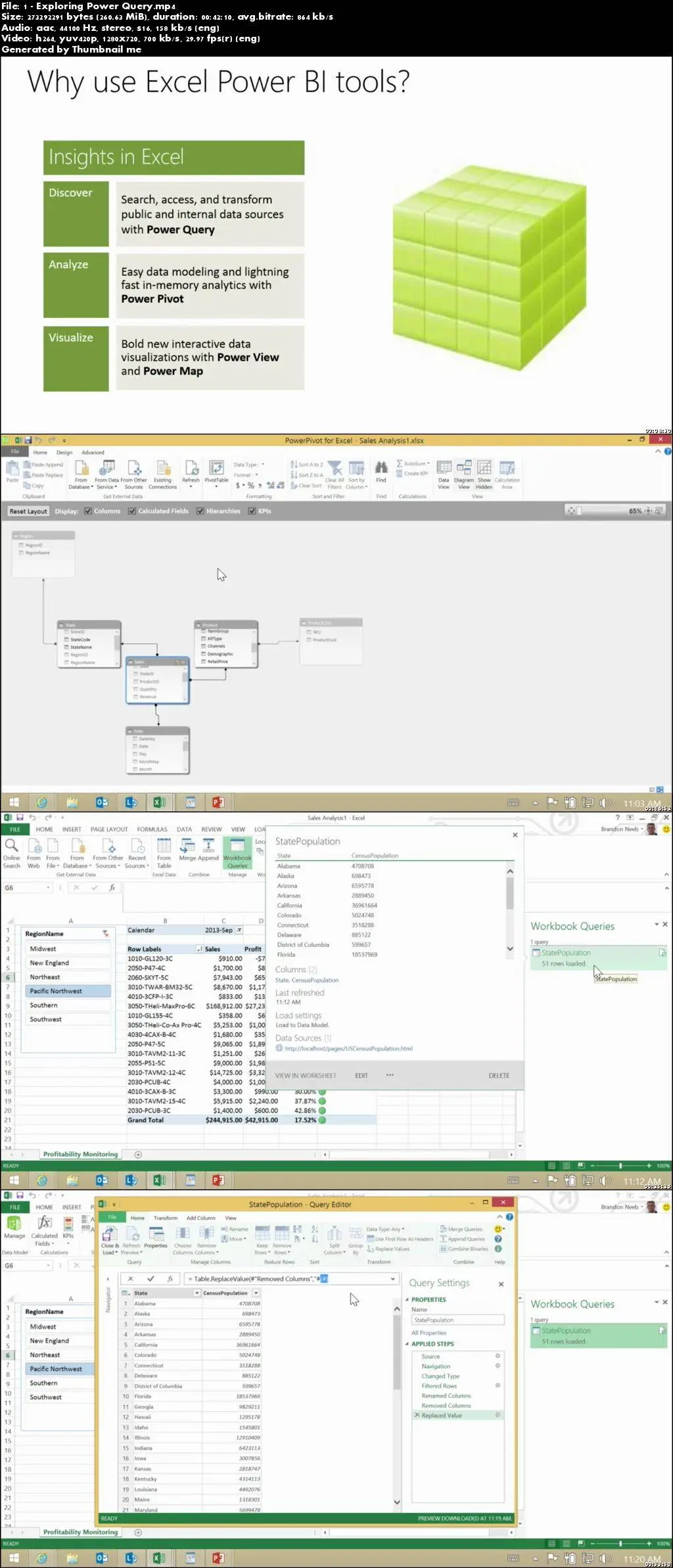Click Start button on 11:20 AM taskbar

coord(14,1557)
